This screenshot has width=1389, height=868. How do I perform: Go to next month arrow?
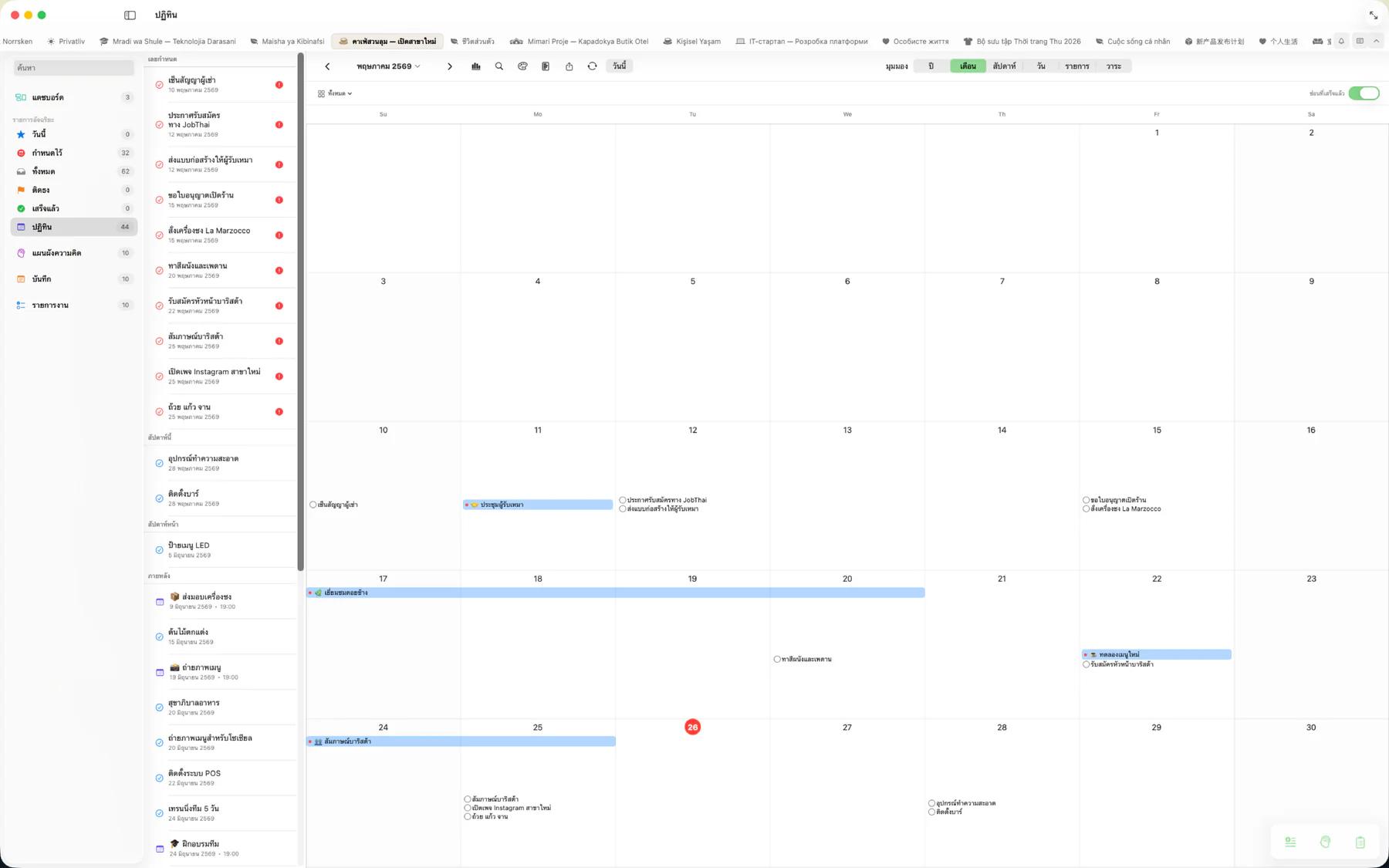pyautogui.click(x=450, y=66)
